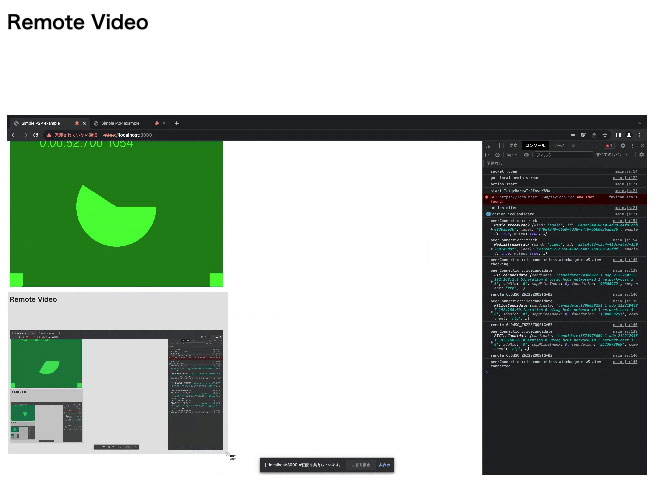Select the Console tab in DevTools
Screen dimensions: 662x487
click(x=536, y=145)
